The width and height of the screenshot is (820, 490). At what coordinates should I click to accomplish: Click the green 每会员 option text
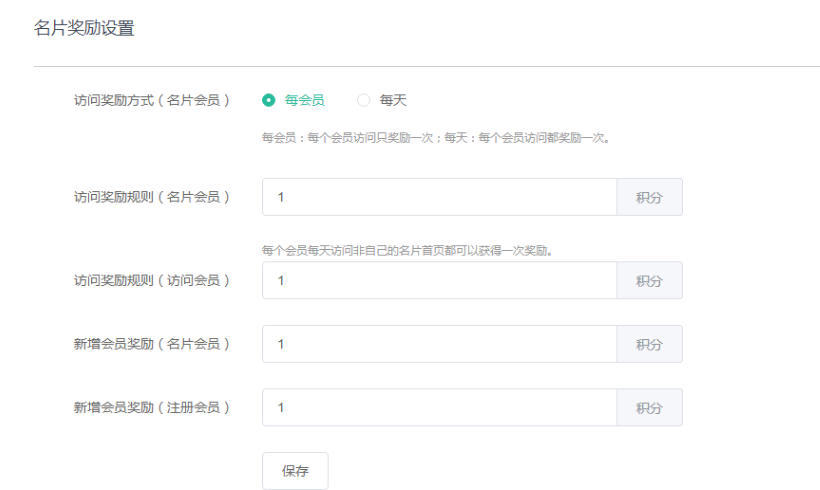[x=304, y=100]
